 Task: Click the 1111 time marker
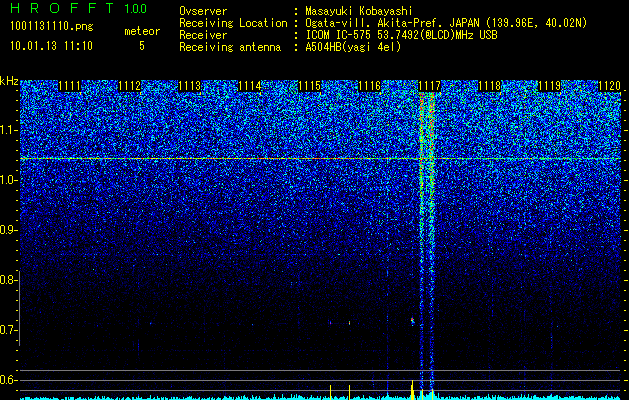pos(69,86)
